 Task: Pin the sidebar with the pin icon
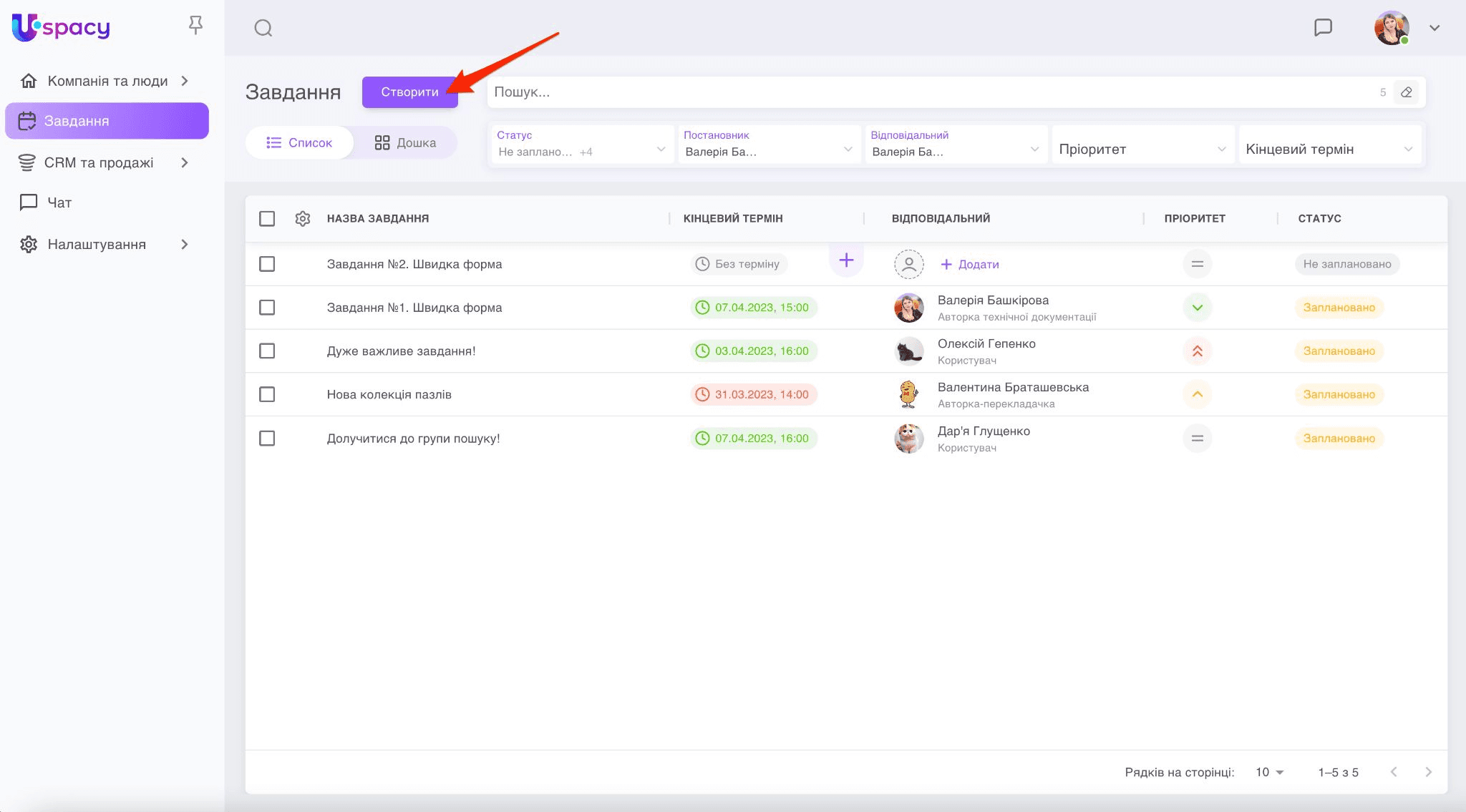click(x=195, y=26)
